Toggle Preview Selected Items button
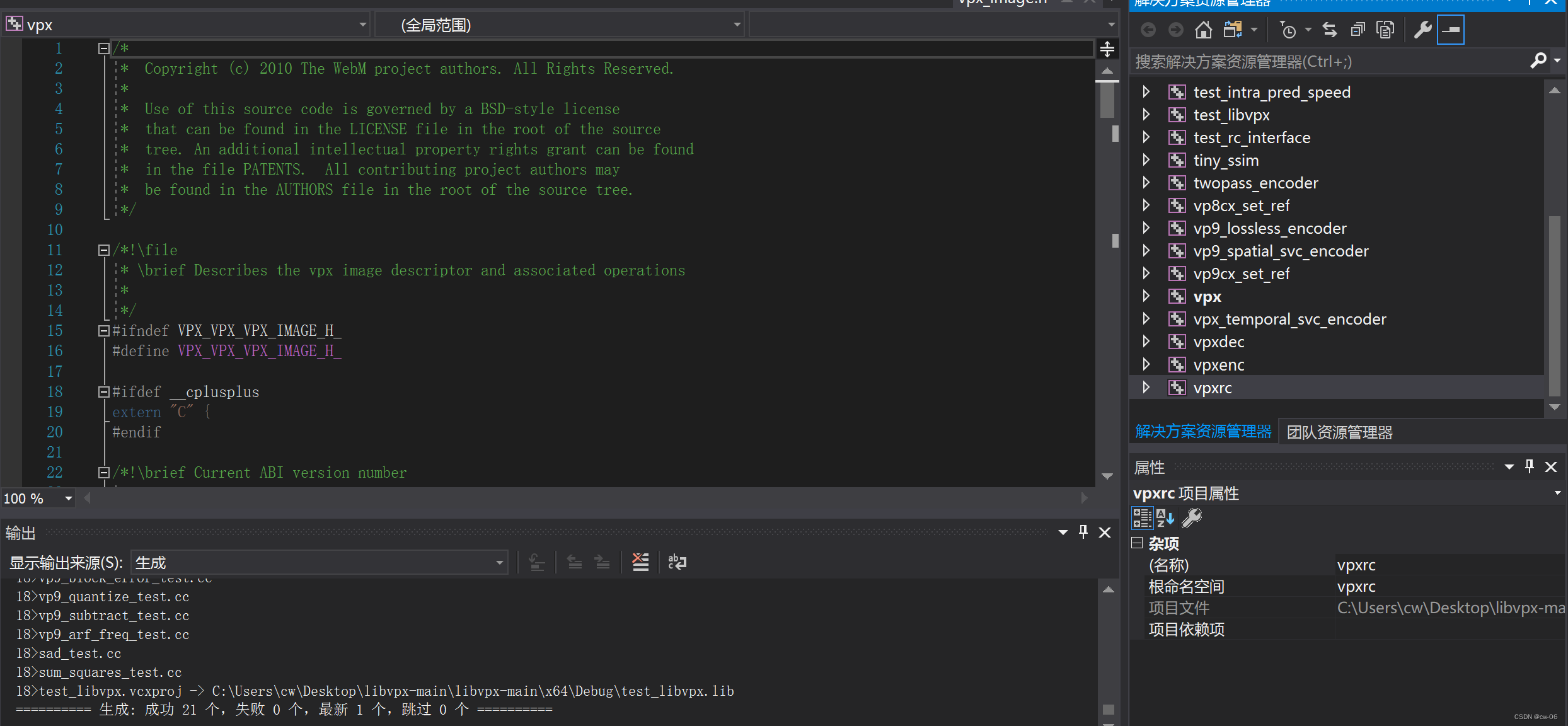1568x726 pixels. click(1450, 30)
